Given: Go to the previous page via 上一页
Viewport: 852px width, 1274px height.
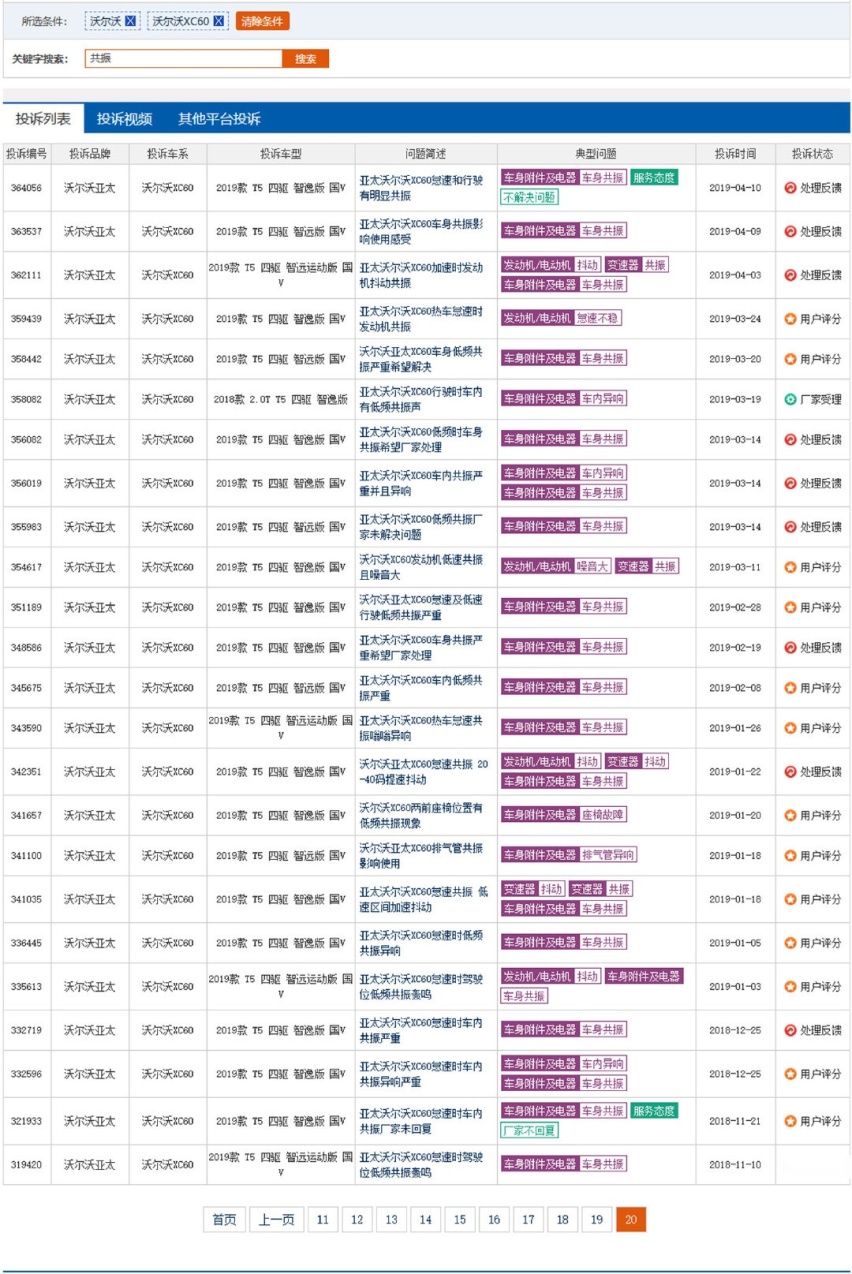Looking at the screenshot, I should pyautogui.click(x=276, y=1219).
